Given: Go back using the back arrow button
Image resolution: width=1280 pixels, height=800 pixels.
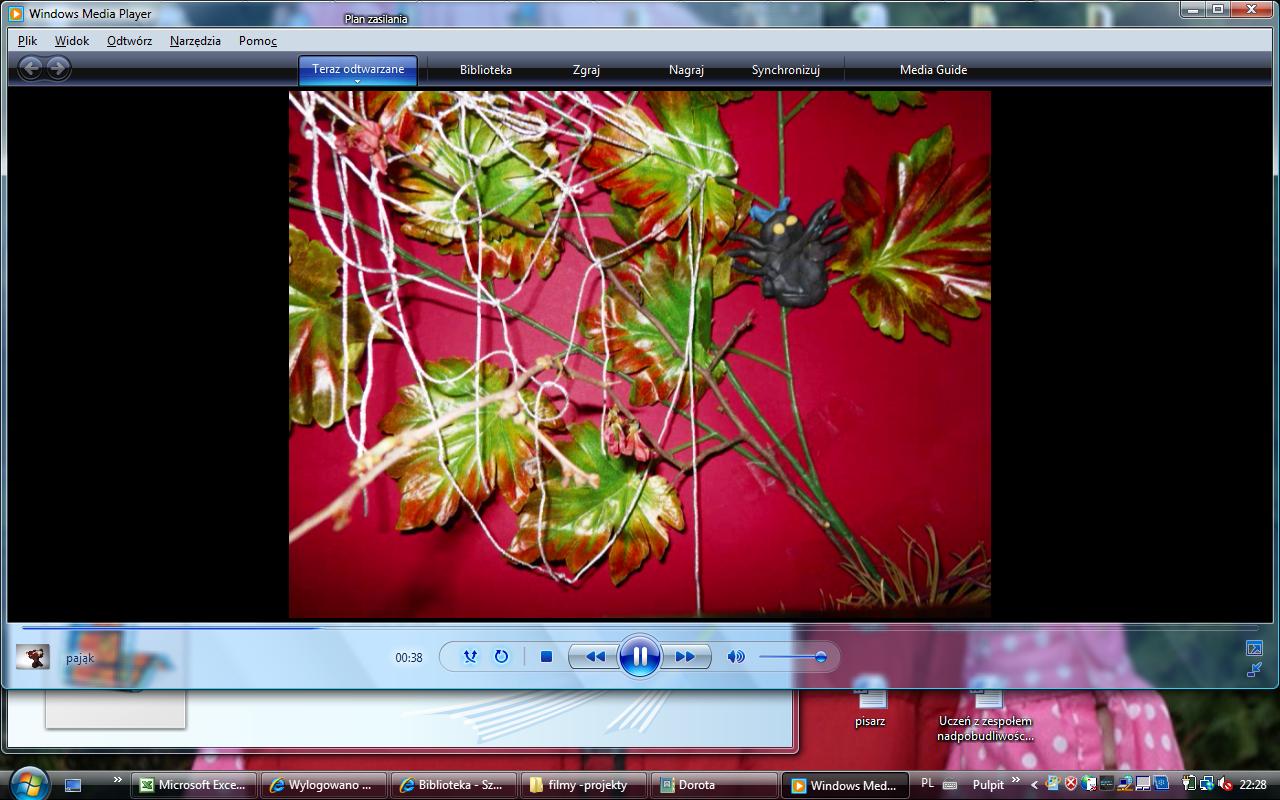Looking at the screenshot, I should point(31,68).
